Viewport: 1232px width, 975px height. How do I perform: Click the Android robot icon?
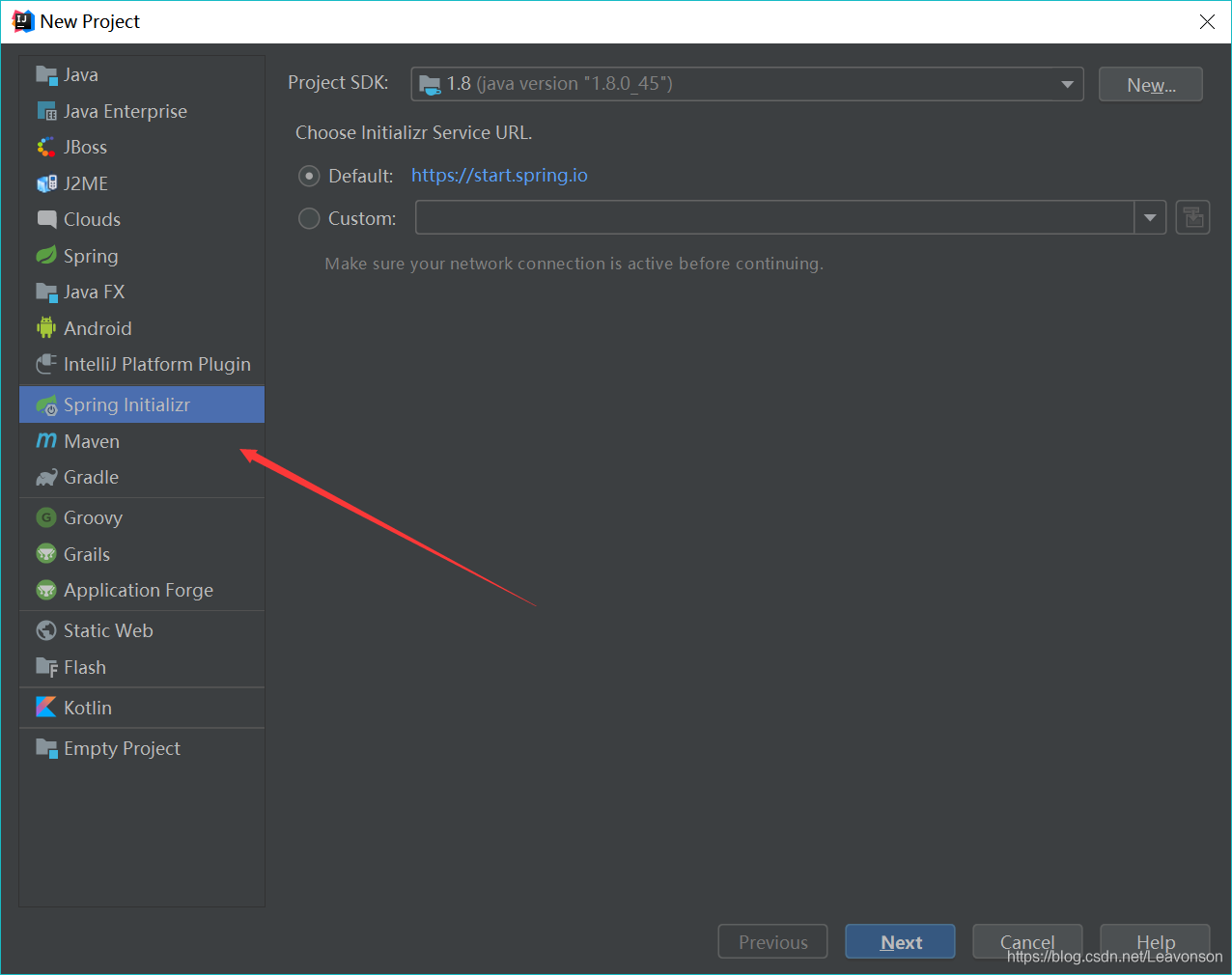click(x=46, y=328)
